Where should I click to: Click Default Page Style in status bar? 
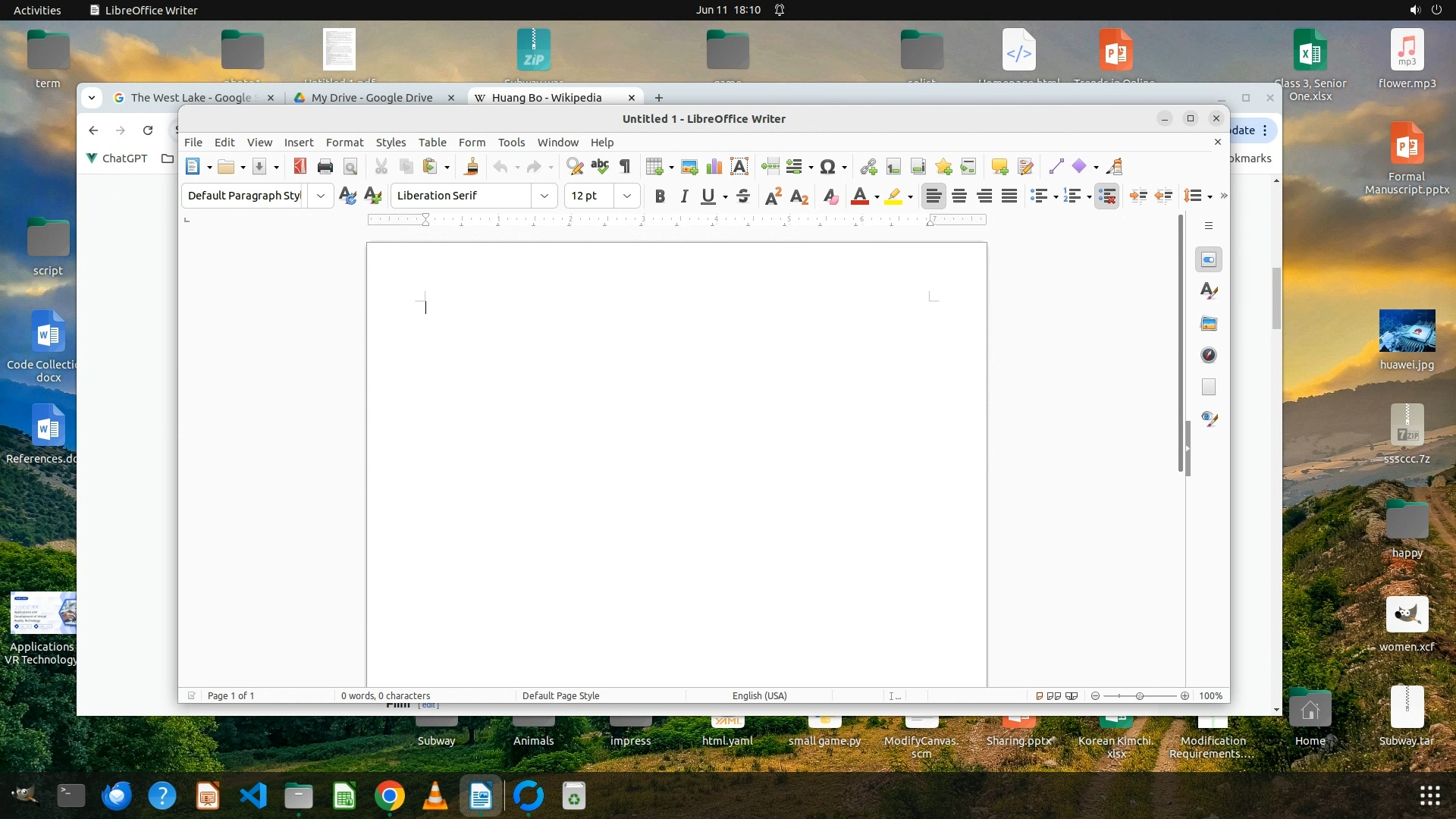coord(560,695)
